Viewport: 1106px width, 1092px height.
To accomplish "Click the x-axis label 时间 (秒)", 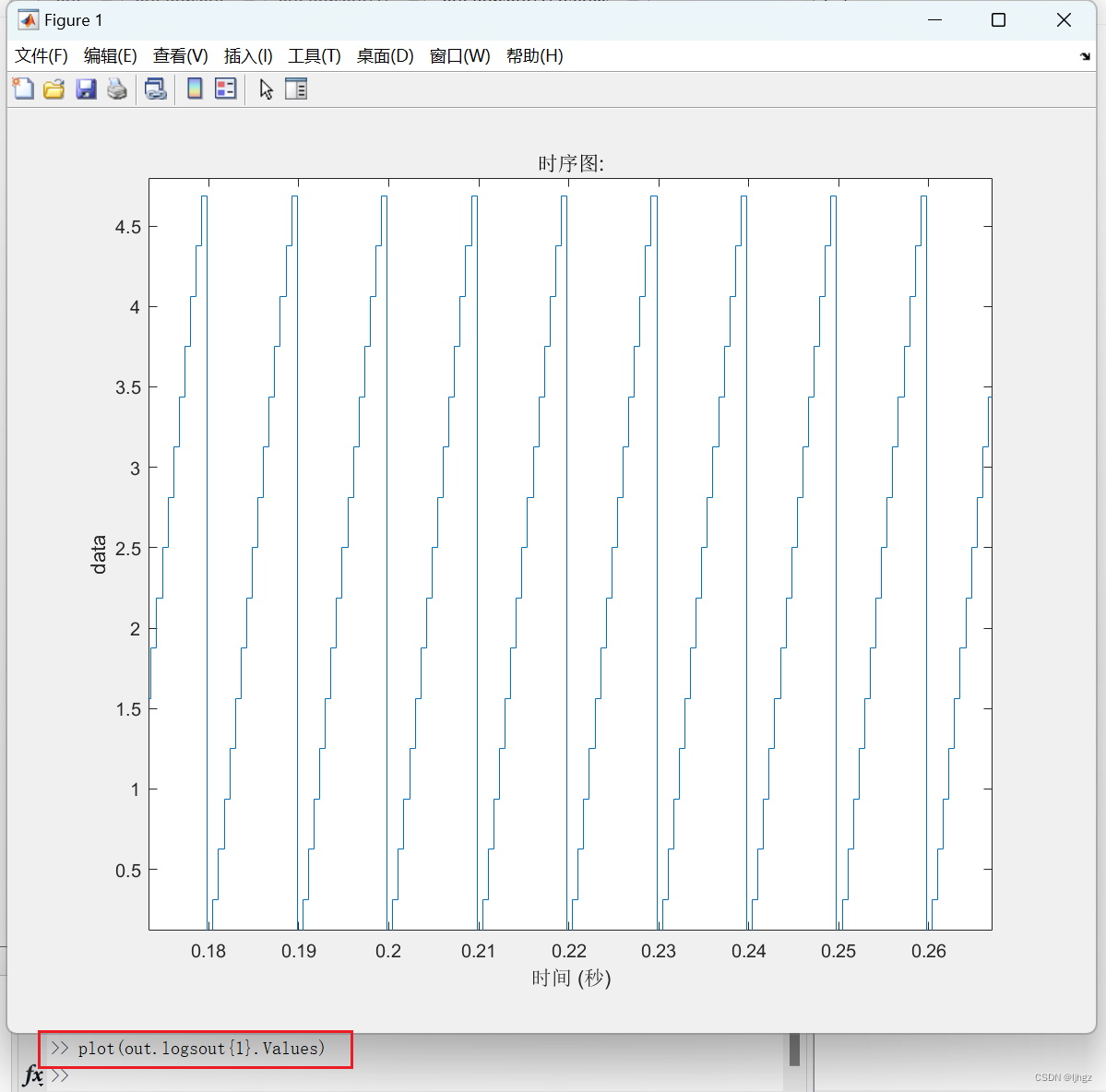I will (571, 978).
